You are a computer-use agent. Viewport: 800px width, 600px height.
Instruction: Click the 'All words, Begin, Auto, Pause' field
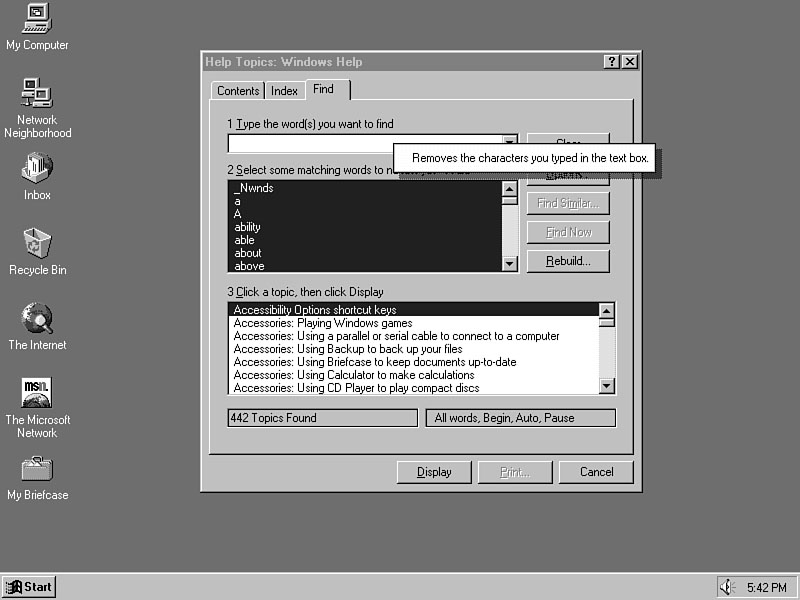point(520,418)
